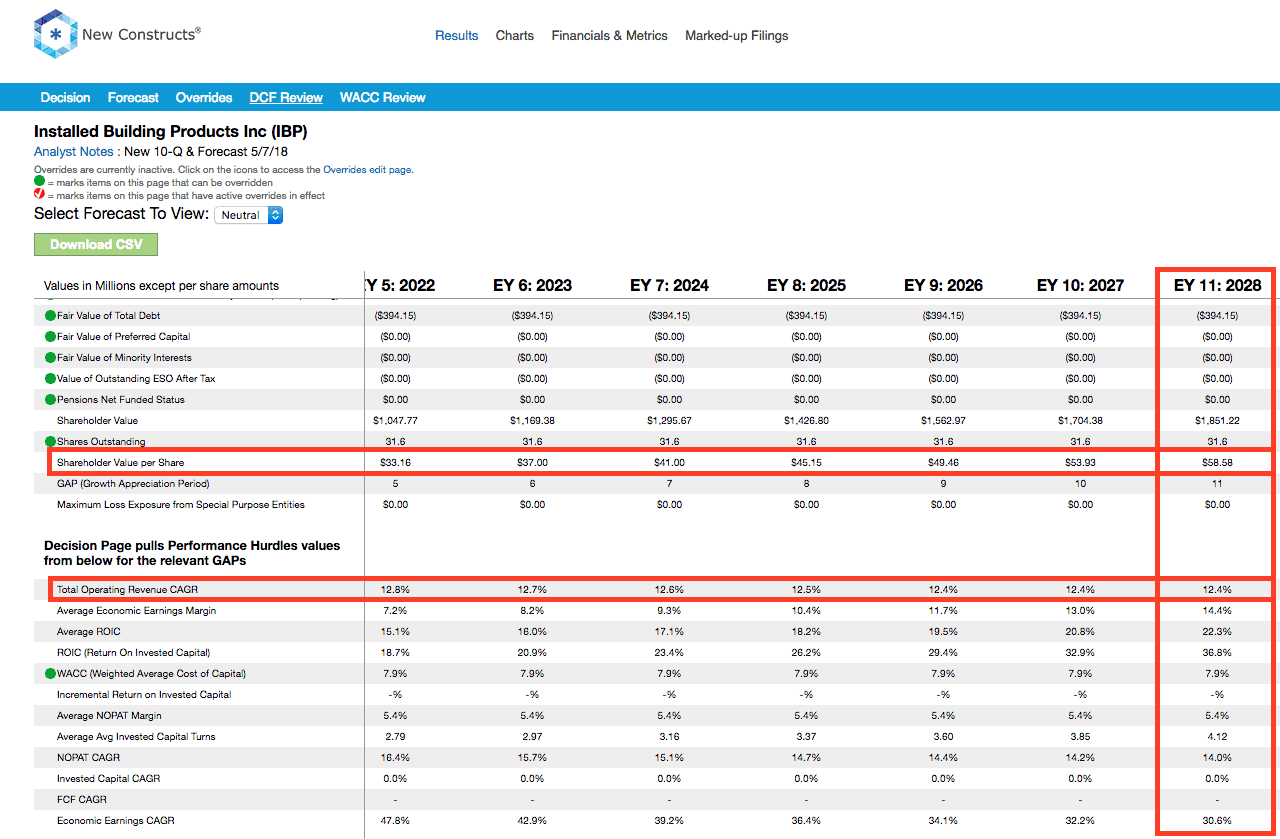Click green override dot for Fair Value of Minority Interests
The width and height of the screenshot is (1280, 839).
[50, 357]
